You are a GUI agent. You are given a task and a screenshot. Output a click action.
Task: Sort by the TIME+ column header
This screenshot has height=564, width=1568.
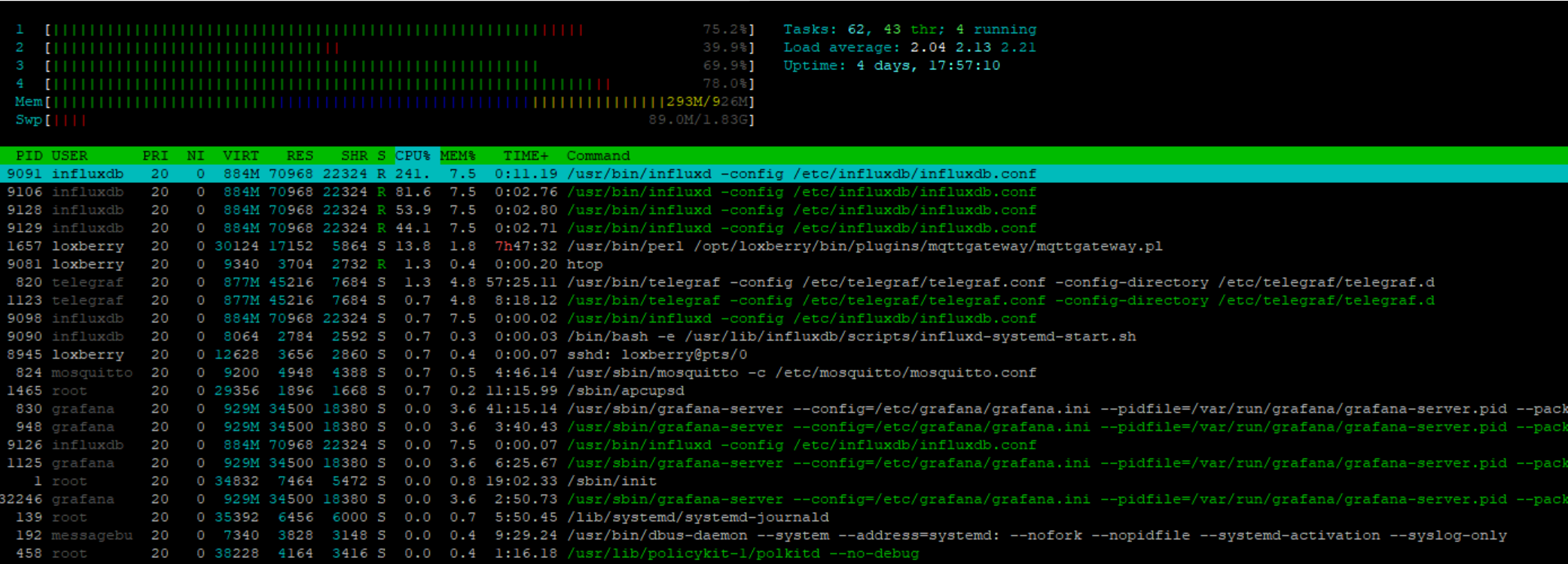pos(526,156)
